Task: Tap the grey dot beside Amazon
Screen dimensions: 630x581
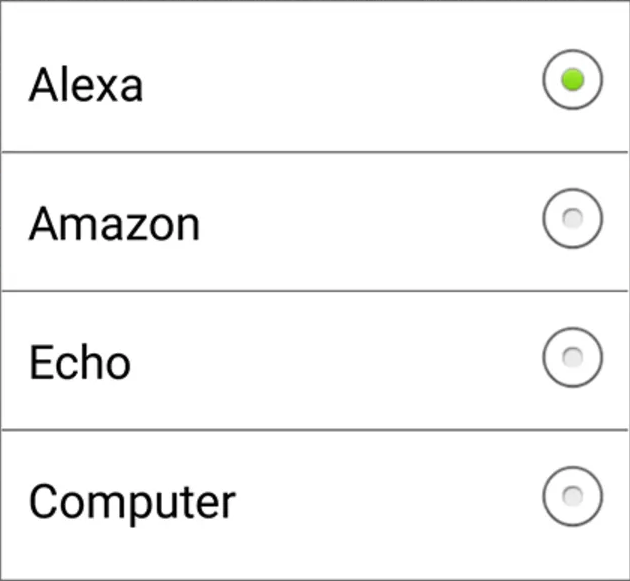Action: 573,218
